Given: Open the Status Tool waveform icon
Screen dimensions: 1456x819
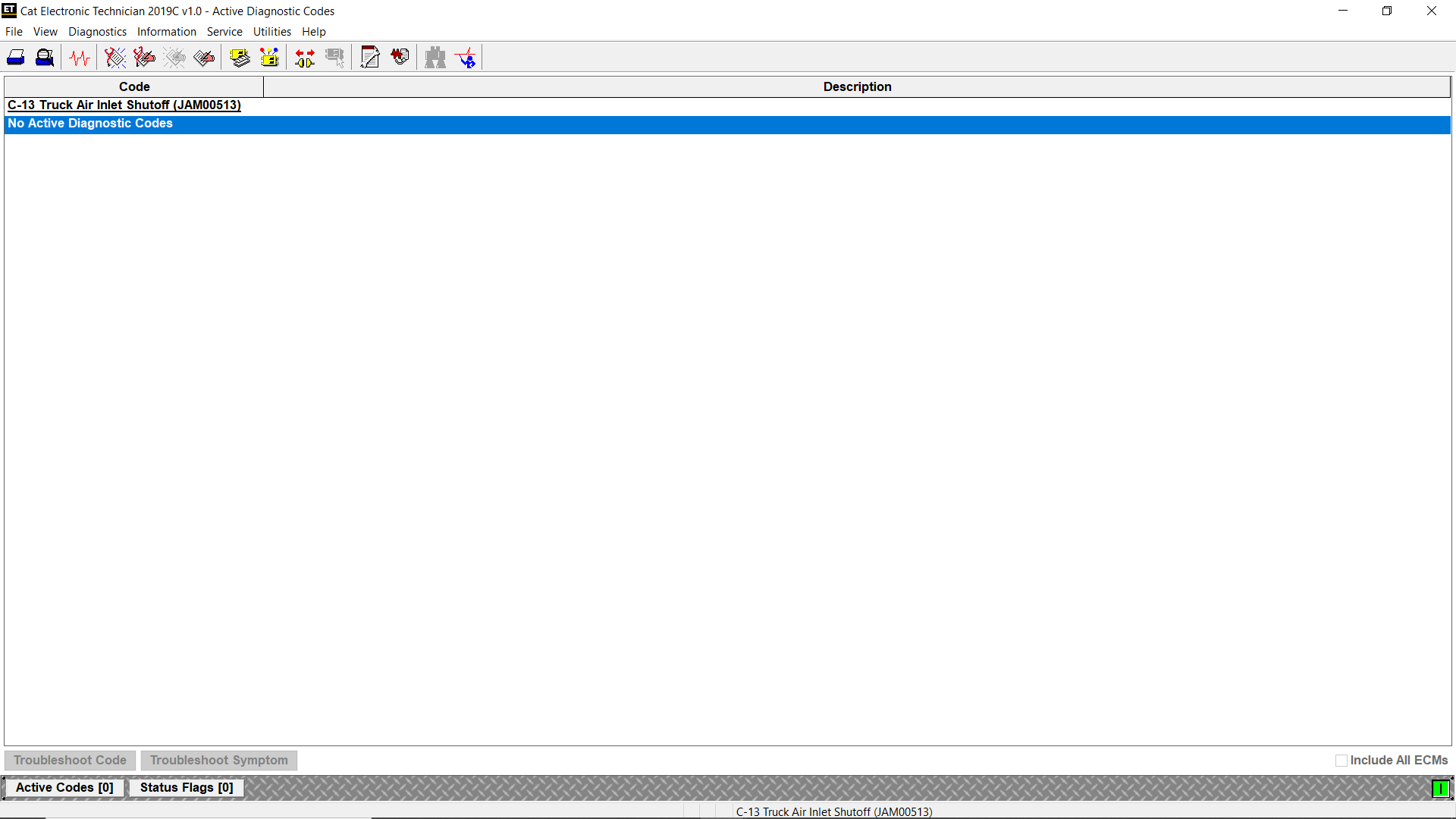Looking at the screenshot, I should pyautogui.click(x=80, y=58).
